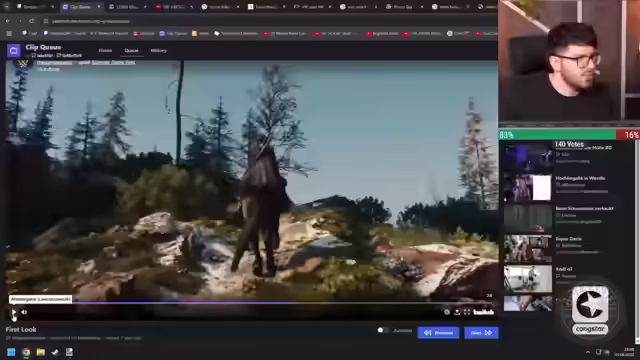Screen dimensions: 640x360
Task: Select the 'Beim Schwimmen verkackt' queue clip title
Action: tap(584, 209)
